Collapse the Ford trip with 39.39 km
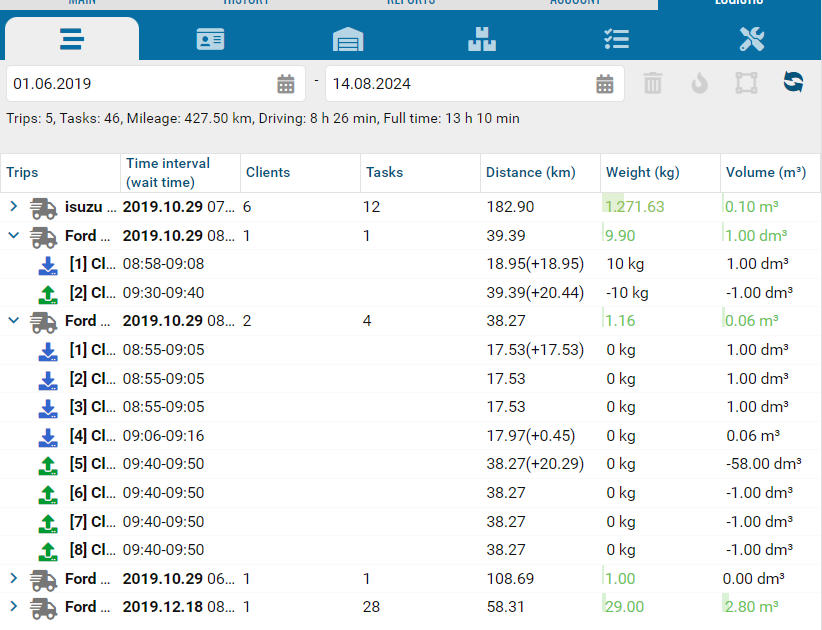Image resolution: width=822 pixels, height=630 pixels. point(14,236)
